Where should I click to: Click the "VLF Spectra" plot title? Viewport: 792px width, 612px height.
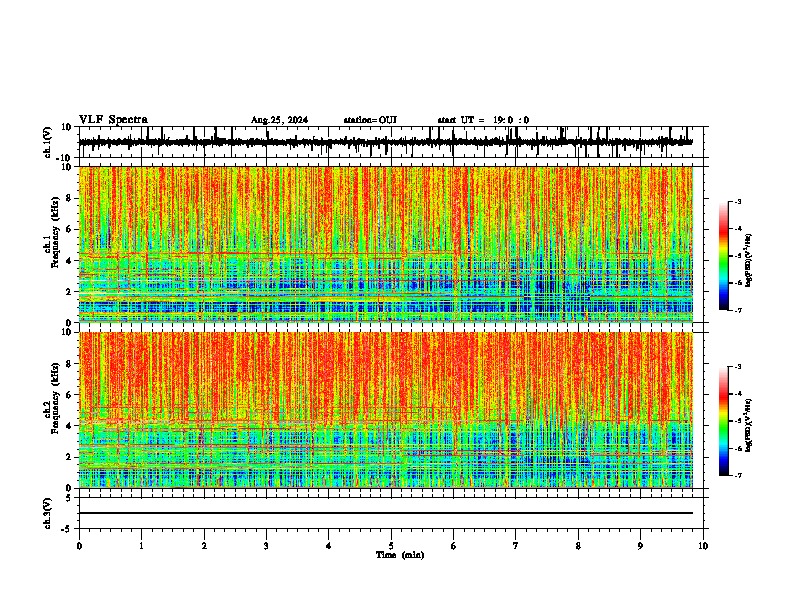113,120
